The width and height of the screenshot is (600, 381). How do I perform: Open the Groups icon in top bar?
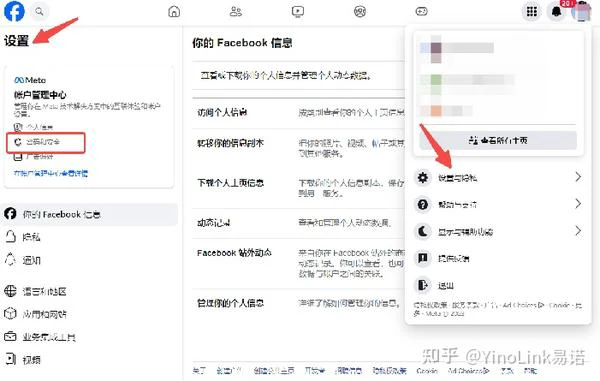tap(360, 11)
